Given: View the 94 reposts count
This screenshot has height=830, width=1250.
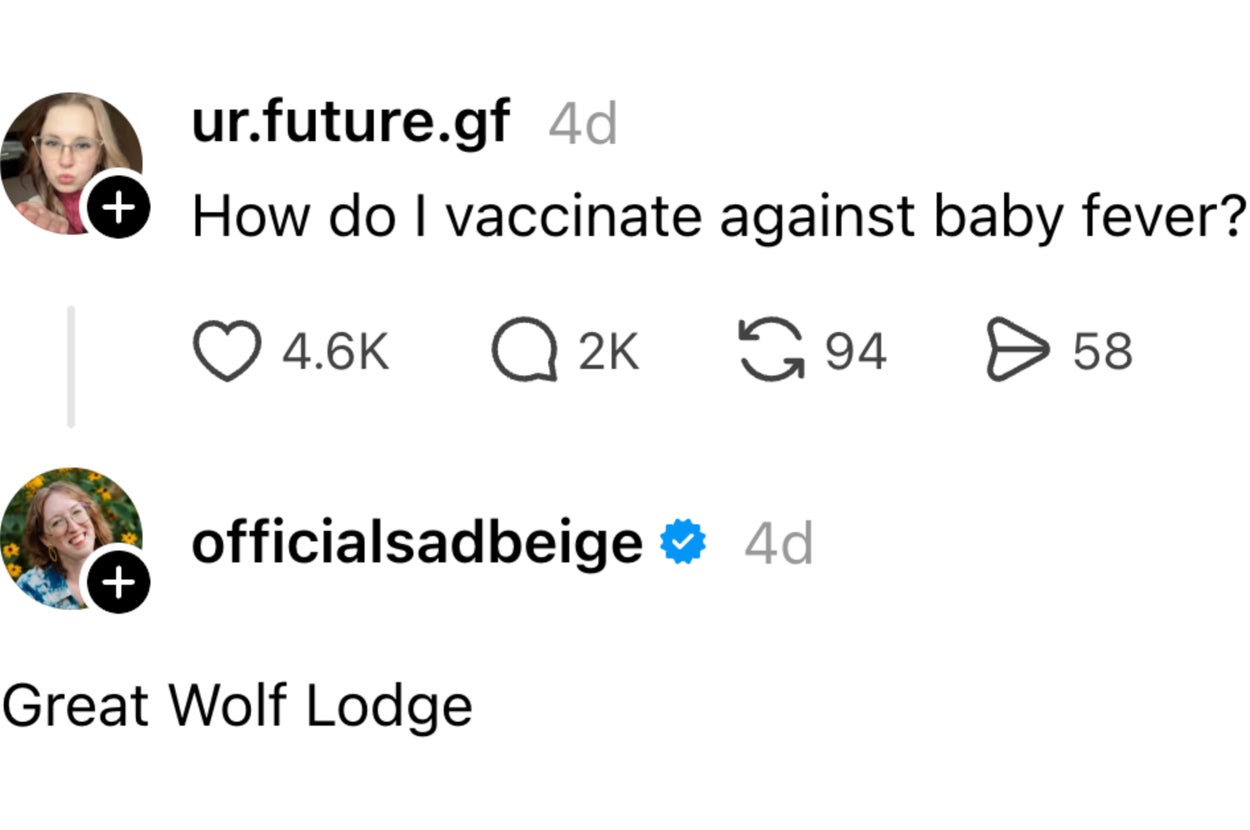Looking at the screenshot, I should click(x=856, y=352).
